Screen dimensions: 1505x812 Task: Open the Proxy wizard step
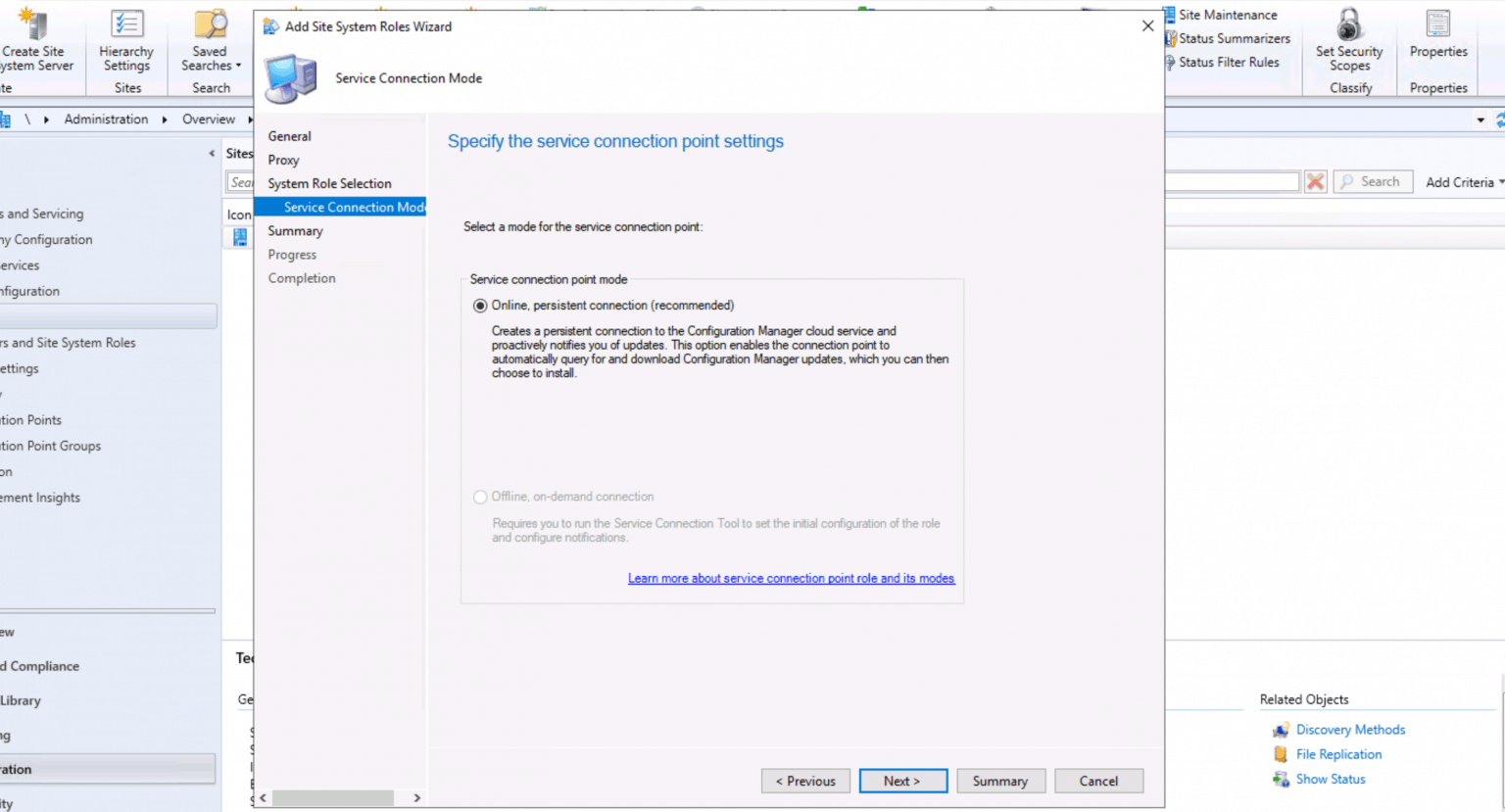point(283,160)
